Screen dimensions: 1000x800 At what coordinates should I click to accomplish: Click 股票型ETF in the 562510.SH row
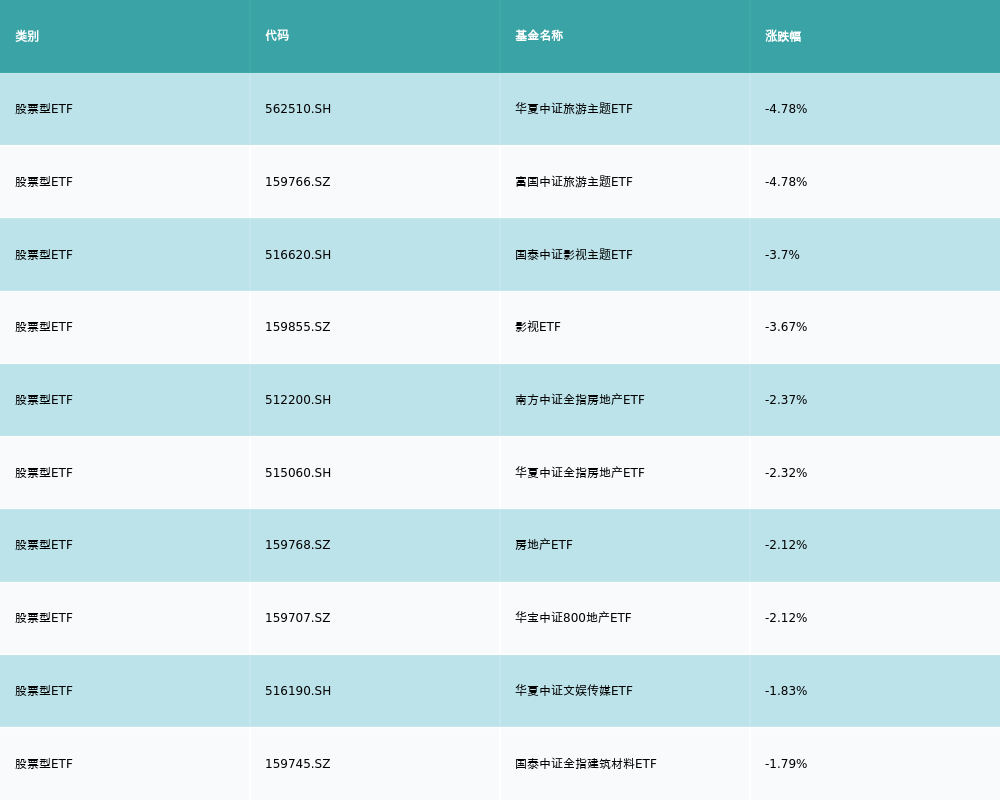[x=44, y=109]
